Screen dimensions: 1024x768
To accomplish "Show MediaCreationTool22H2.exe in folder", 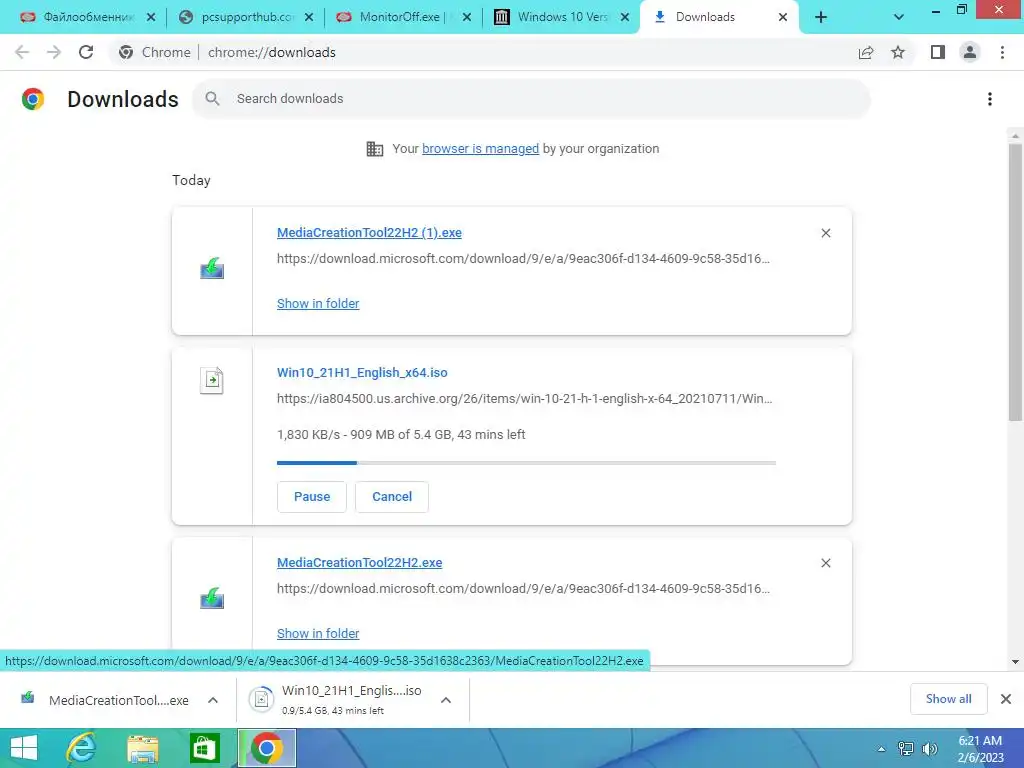I will [318, 633].
